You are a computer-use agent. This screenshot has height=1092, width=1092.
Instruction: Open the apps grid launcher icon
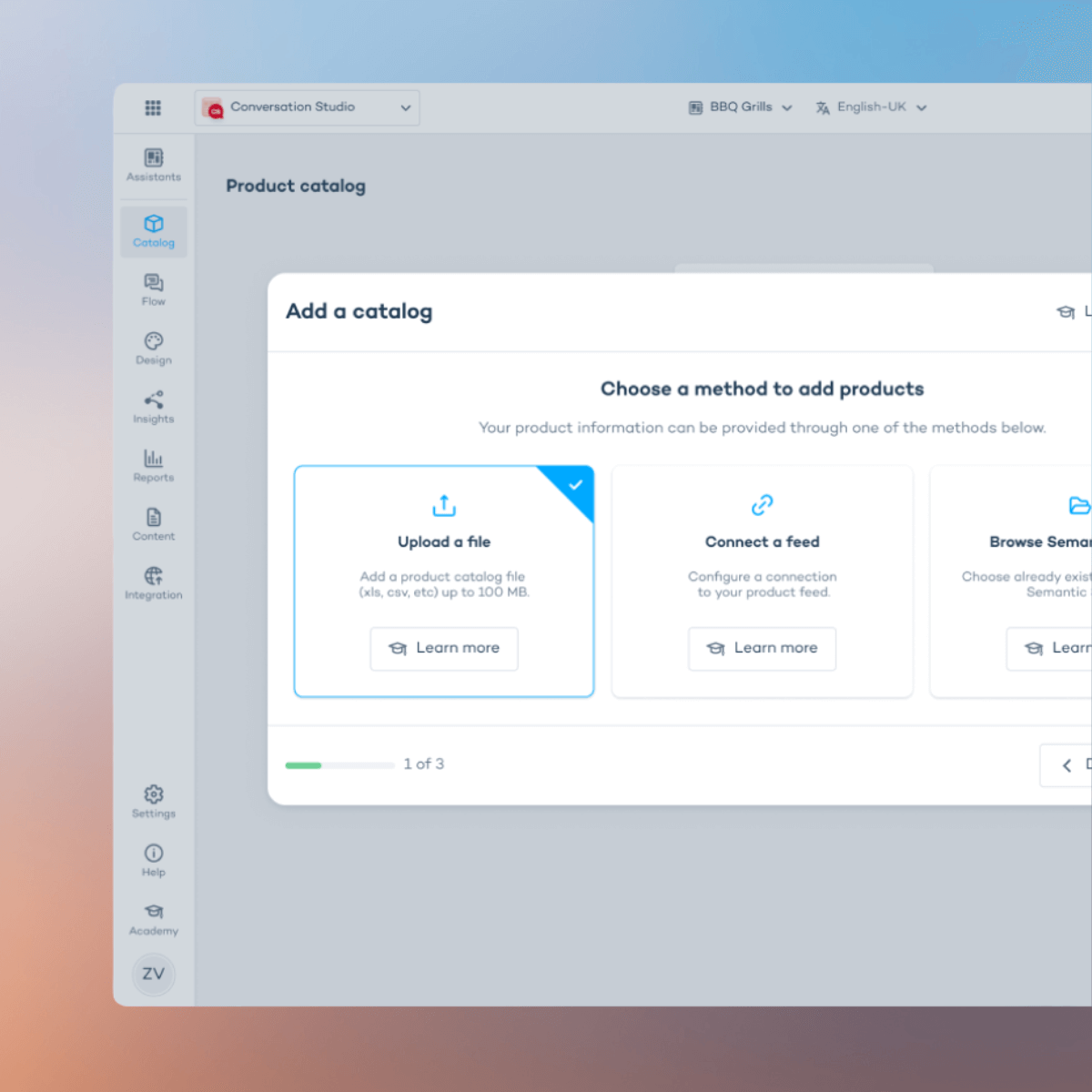153,107
